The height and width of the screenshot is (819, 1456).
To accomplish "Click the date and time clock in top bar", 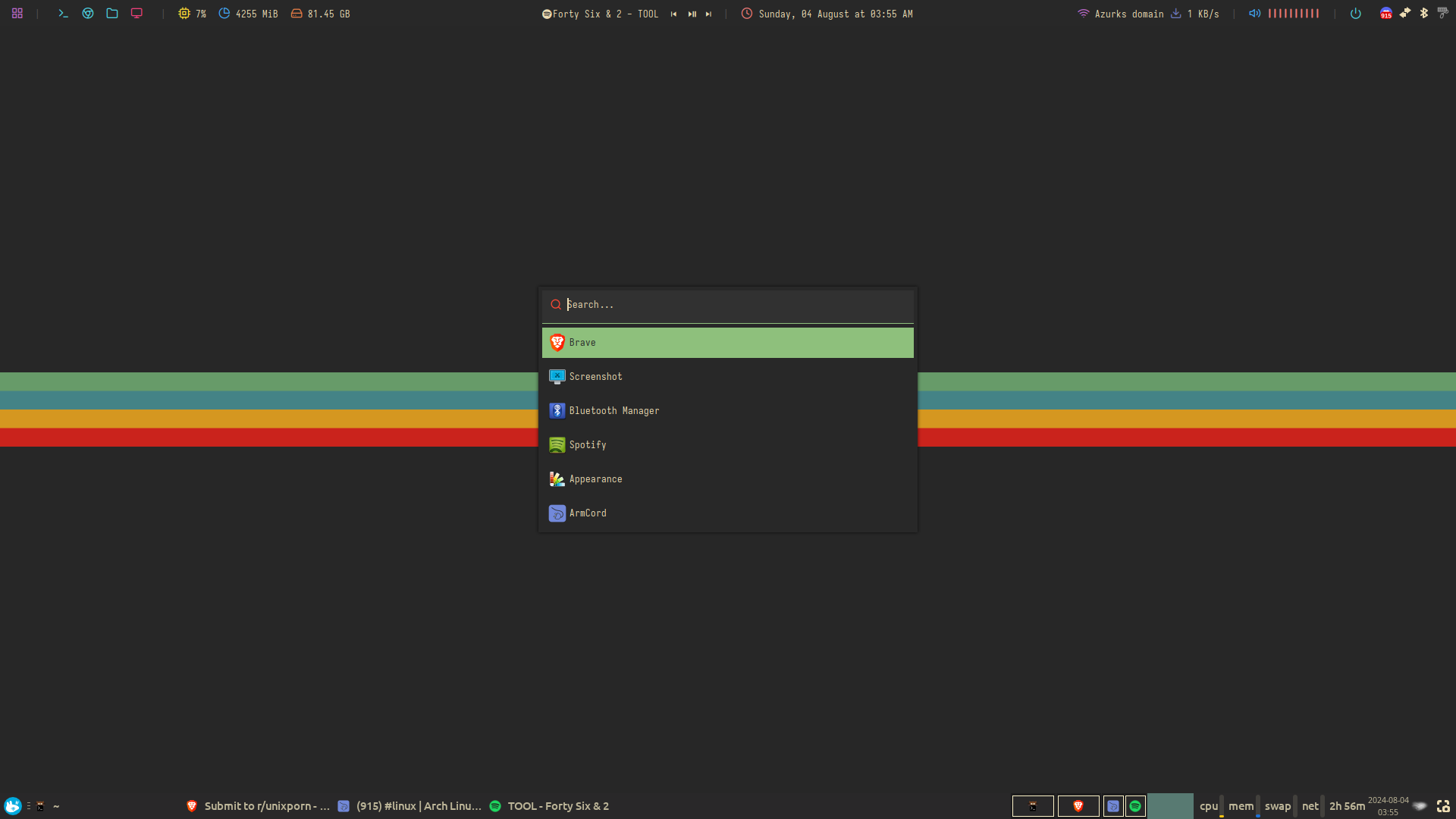I will (827, 14).
